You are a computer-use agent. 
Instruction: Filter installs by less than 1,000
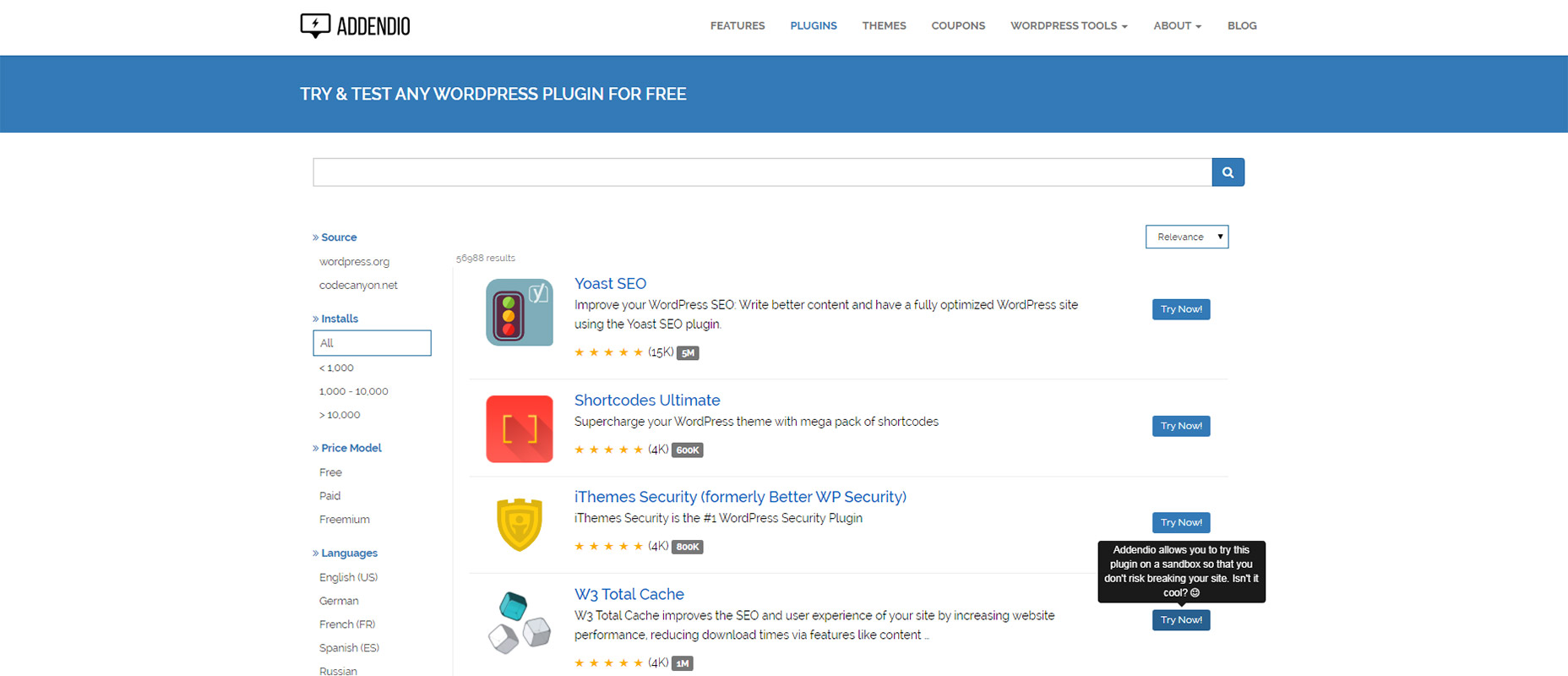point(336,368)
